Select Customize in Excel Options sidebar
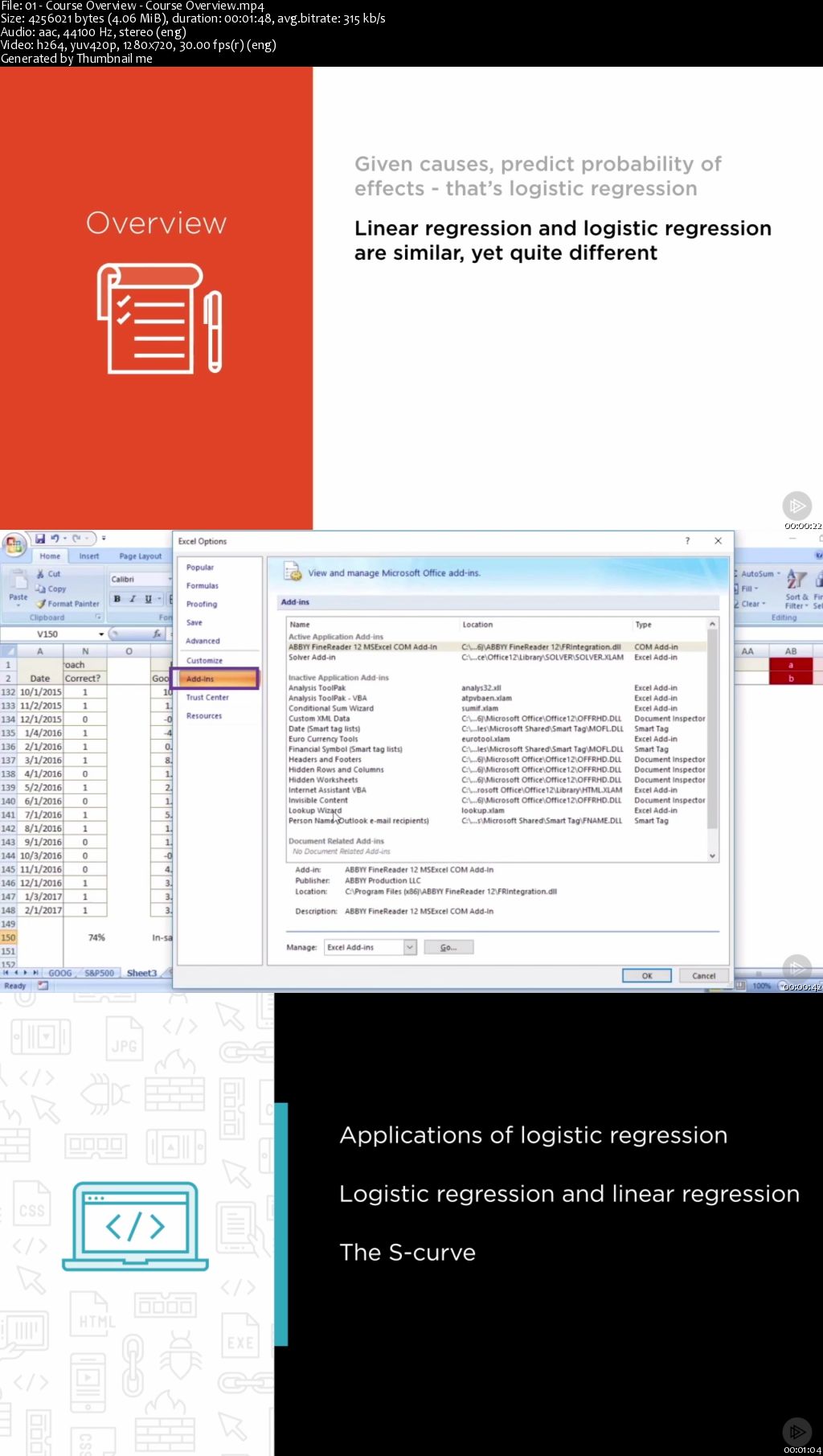This screenshot has width=823, height=1456. point(204,661)
